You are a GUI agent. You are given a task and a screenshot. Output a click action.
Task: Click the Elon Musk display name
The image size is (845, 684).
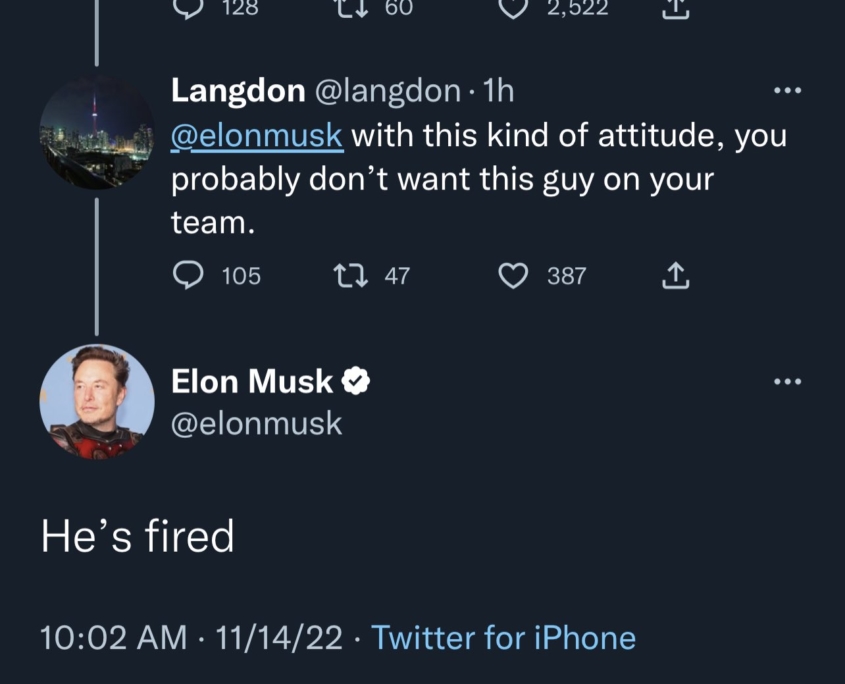click(x=252, y=381)
